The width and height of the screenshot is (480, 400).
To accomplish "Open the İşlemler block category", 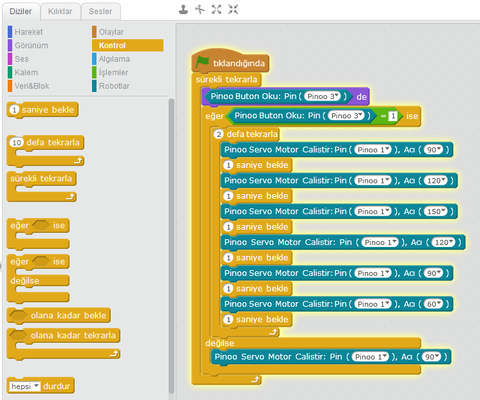I will pos(113,72).
